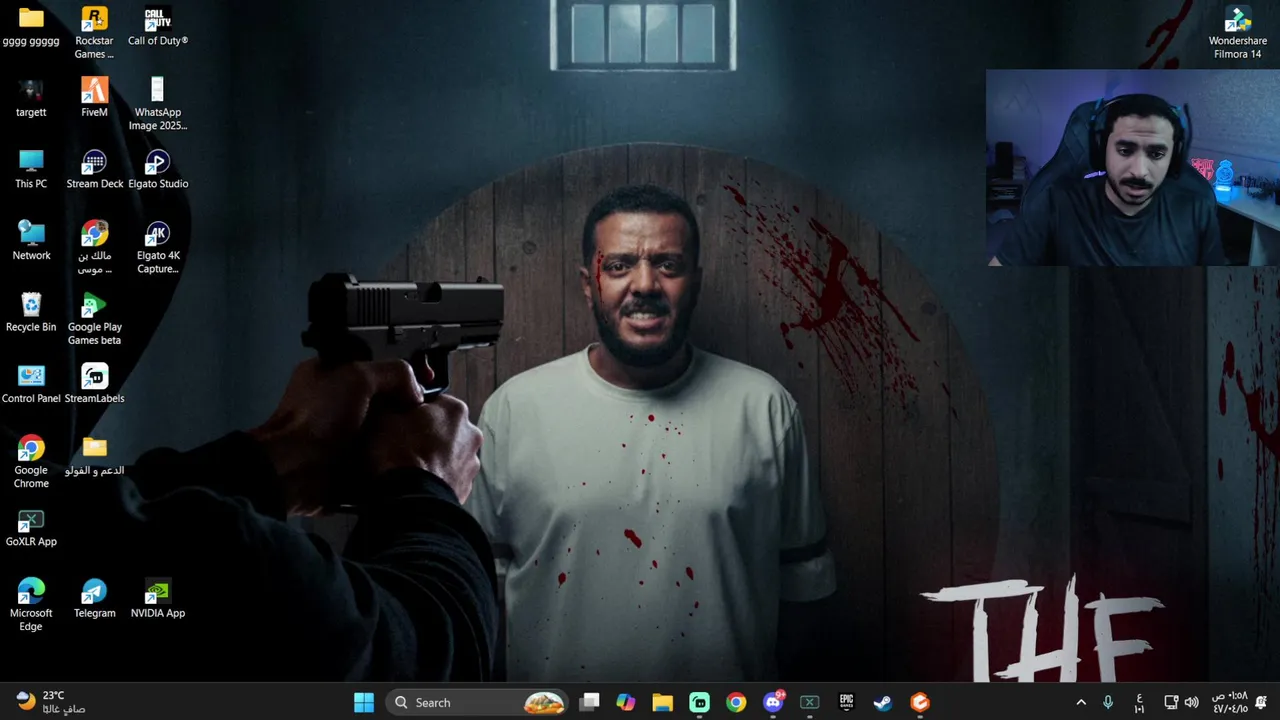
Task: Open the Arabic-named folder on desktop
Action: click(94, 456)
